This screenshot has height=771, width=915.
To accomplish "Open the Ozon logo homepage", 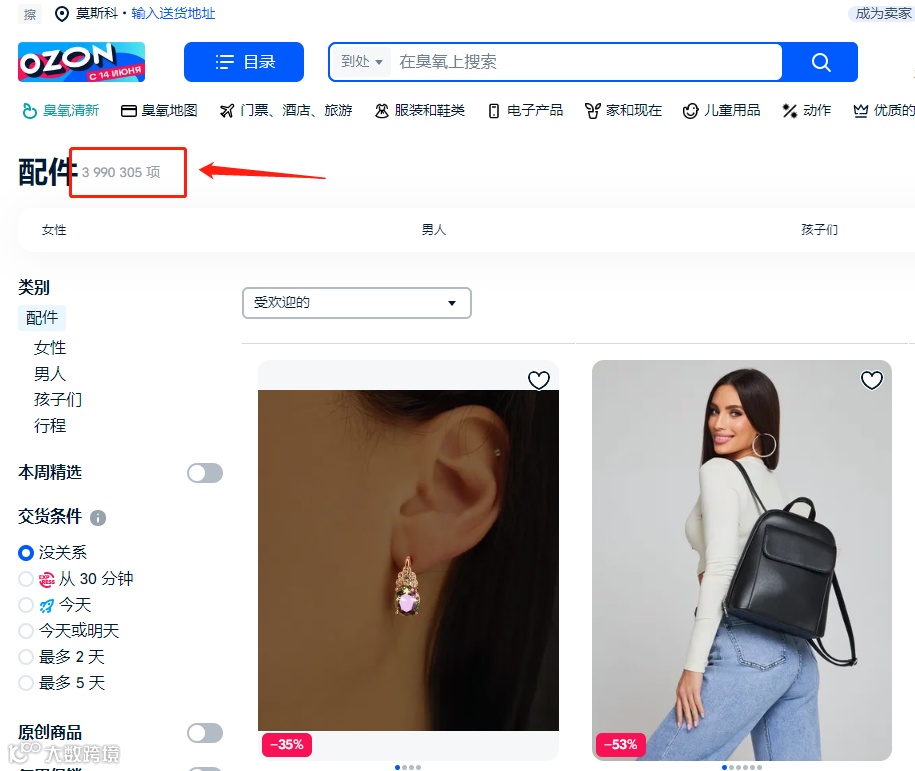I will click(81, 62).
